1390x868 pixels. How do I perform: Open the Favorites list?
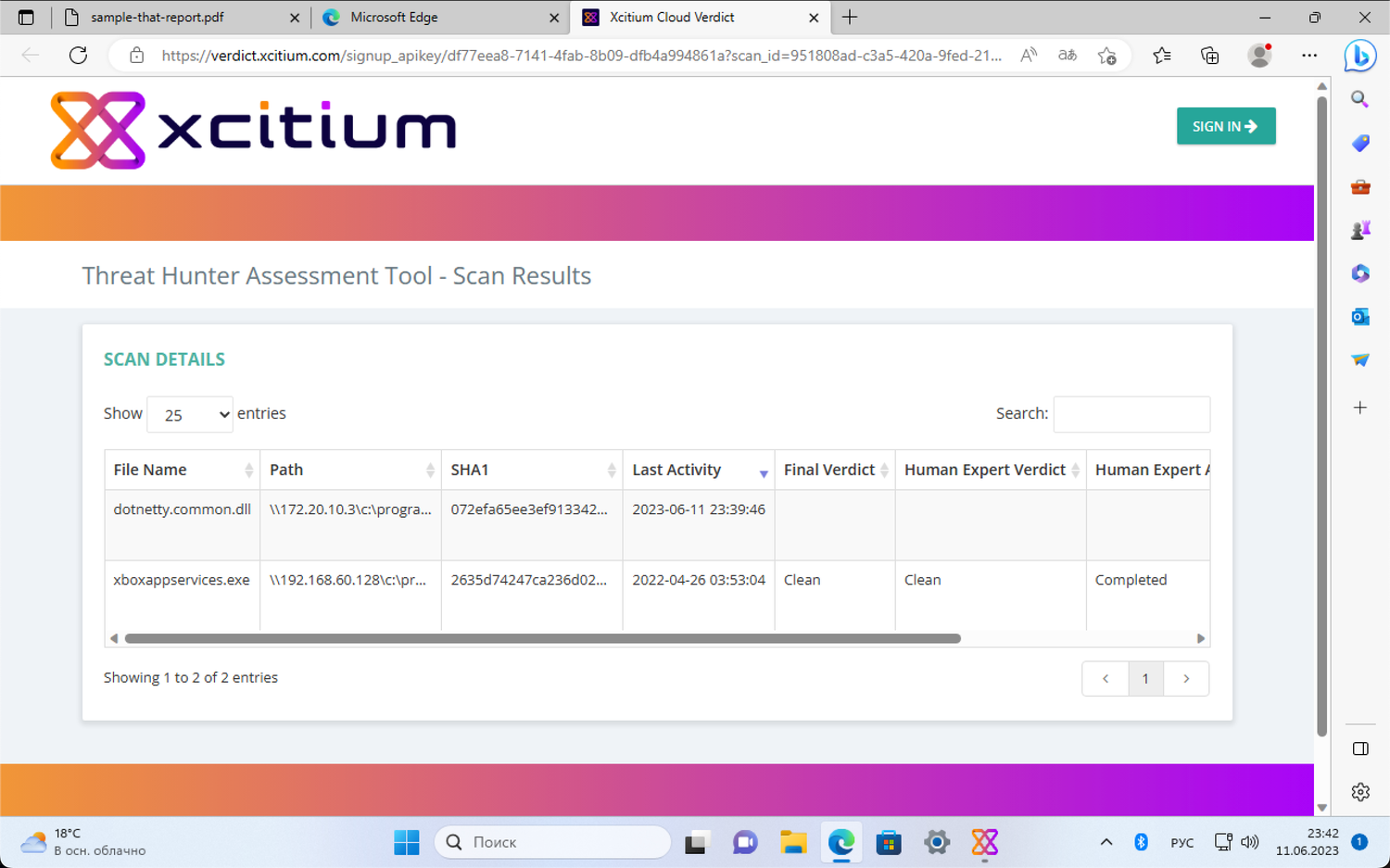pyautogui.click(x=1162, y=56)
